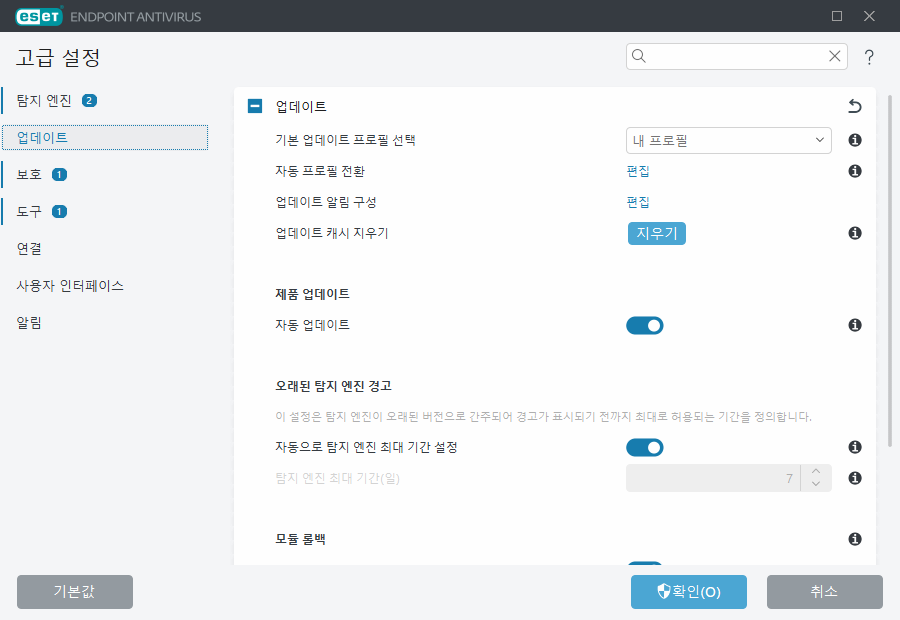Open the 내 프로필 dropdown list
900x620 pixels.
(x=729, y=140)
